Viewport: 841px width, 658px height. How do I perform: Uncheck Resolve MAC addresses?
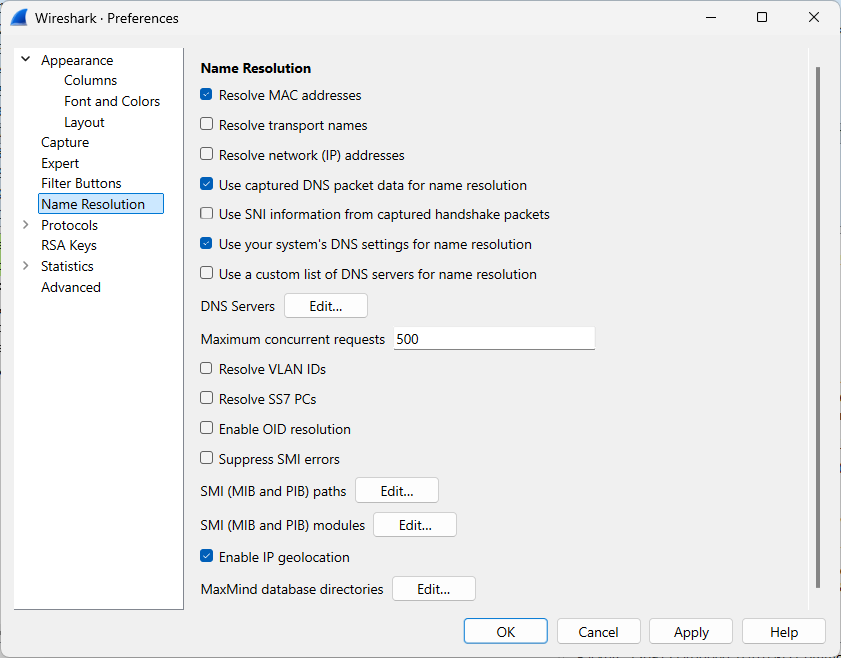tap(206, 95)
